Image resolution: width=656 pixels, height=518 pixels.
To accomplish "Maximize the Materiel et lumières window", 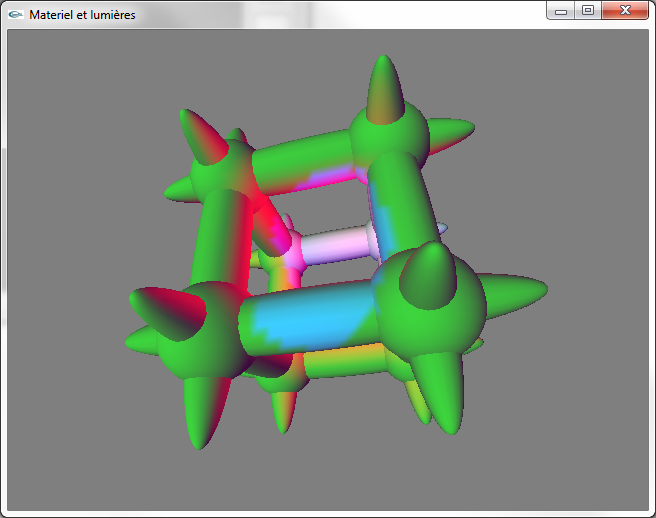I will (x=587, y=11).
